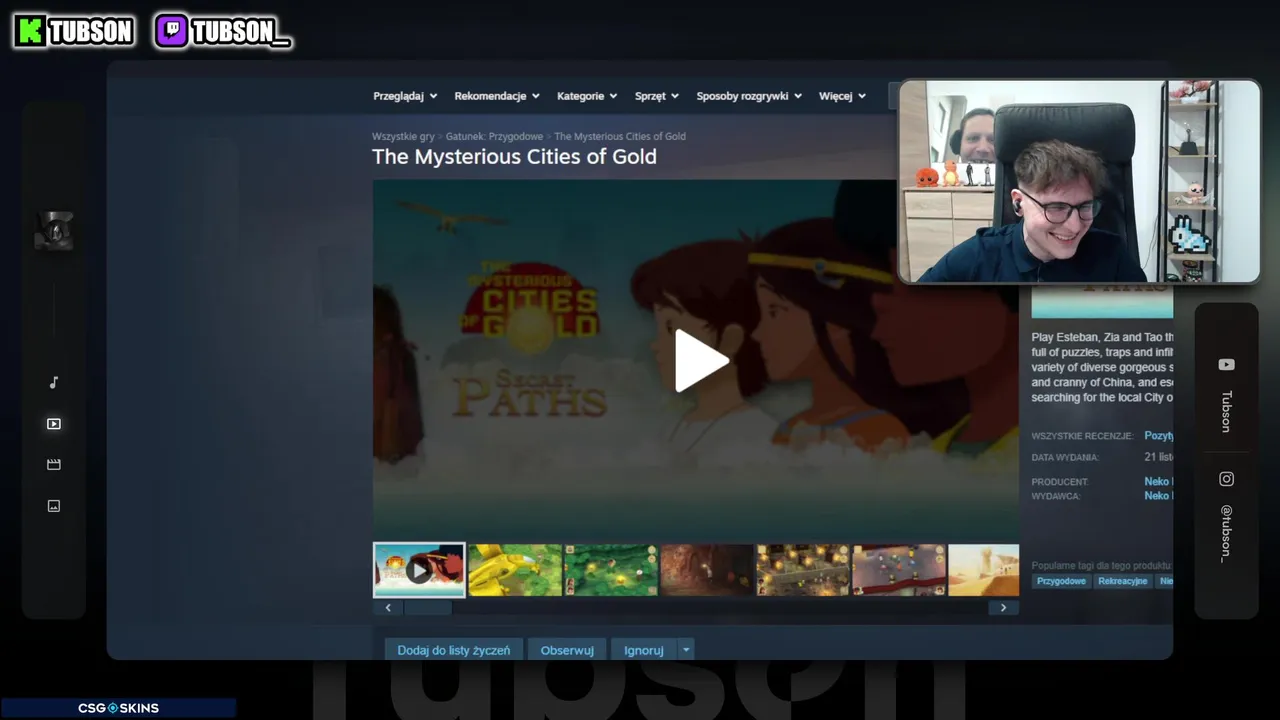Open the Instagram icon in right panel
The height and width of the screenshot is (720, 1280).
pyautogui.click(x=1226, y=479)
